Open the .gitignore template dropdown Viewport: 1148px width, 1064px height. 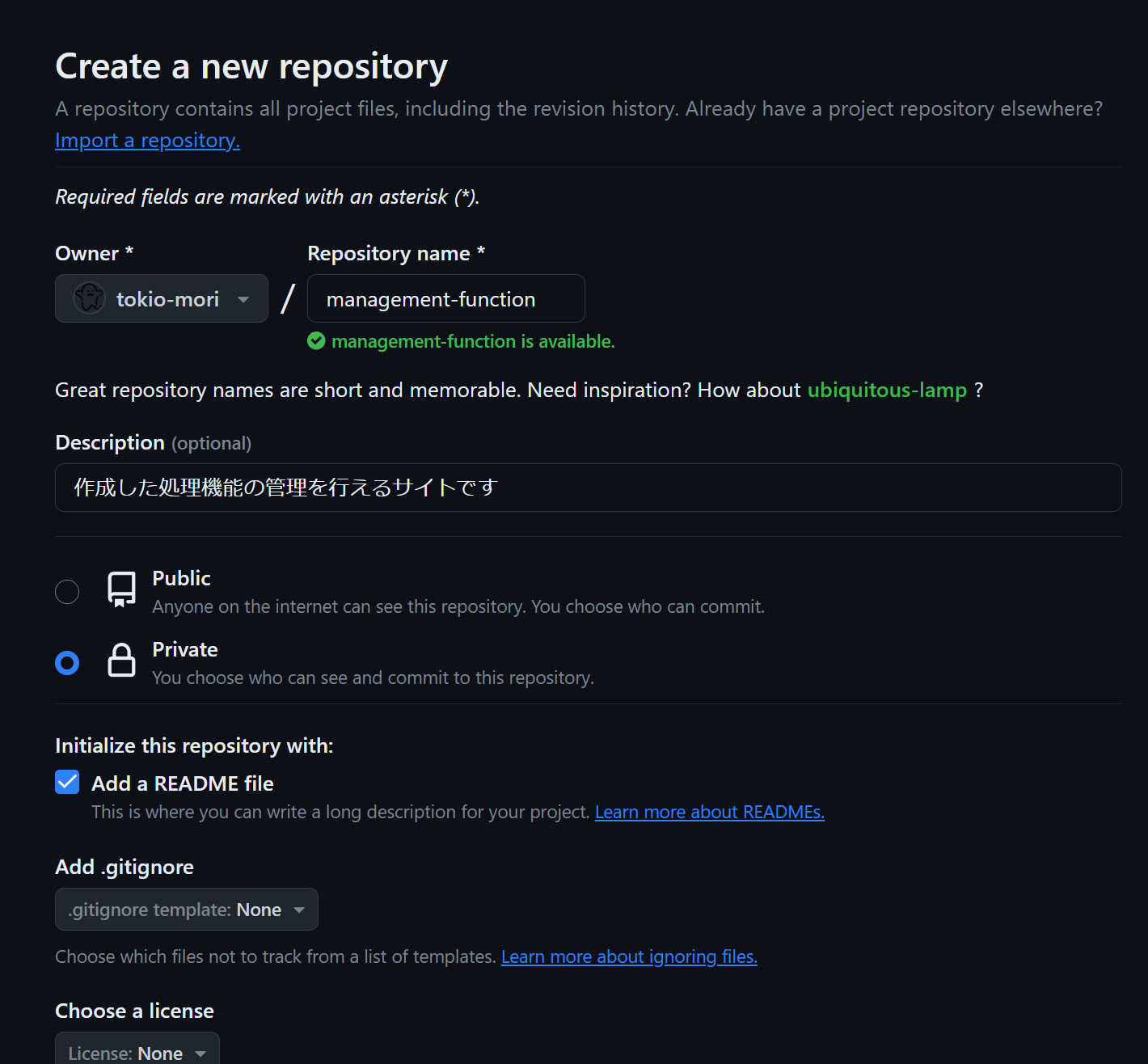point(186,909)
